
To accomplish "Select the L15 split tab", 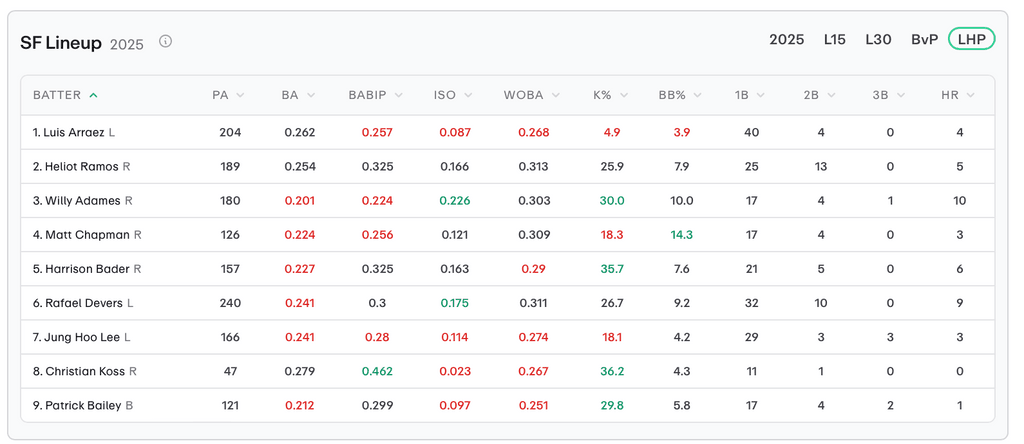I will point(834,40).
